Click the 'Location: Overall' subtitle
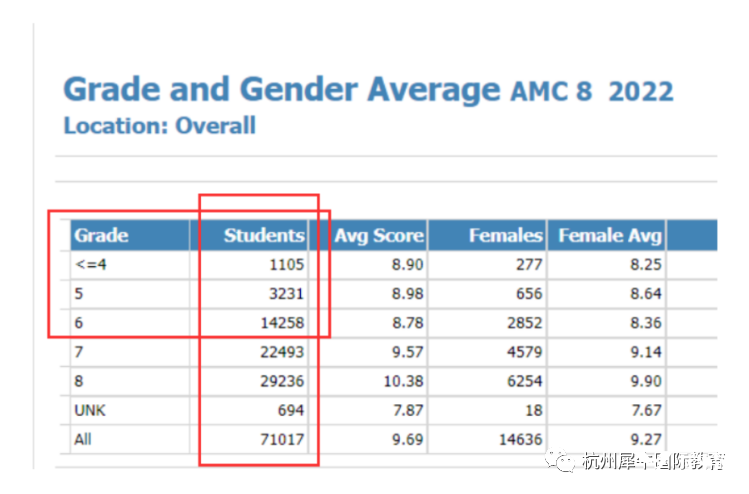 tap(160, 126)
